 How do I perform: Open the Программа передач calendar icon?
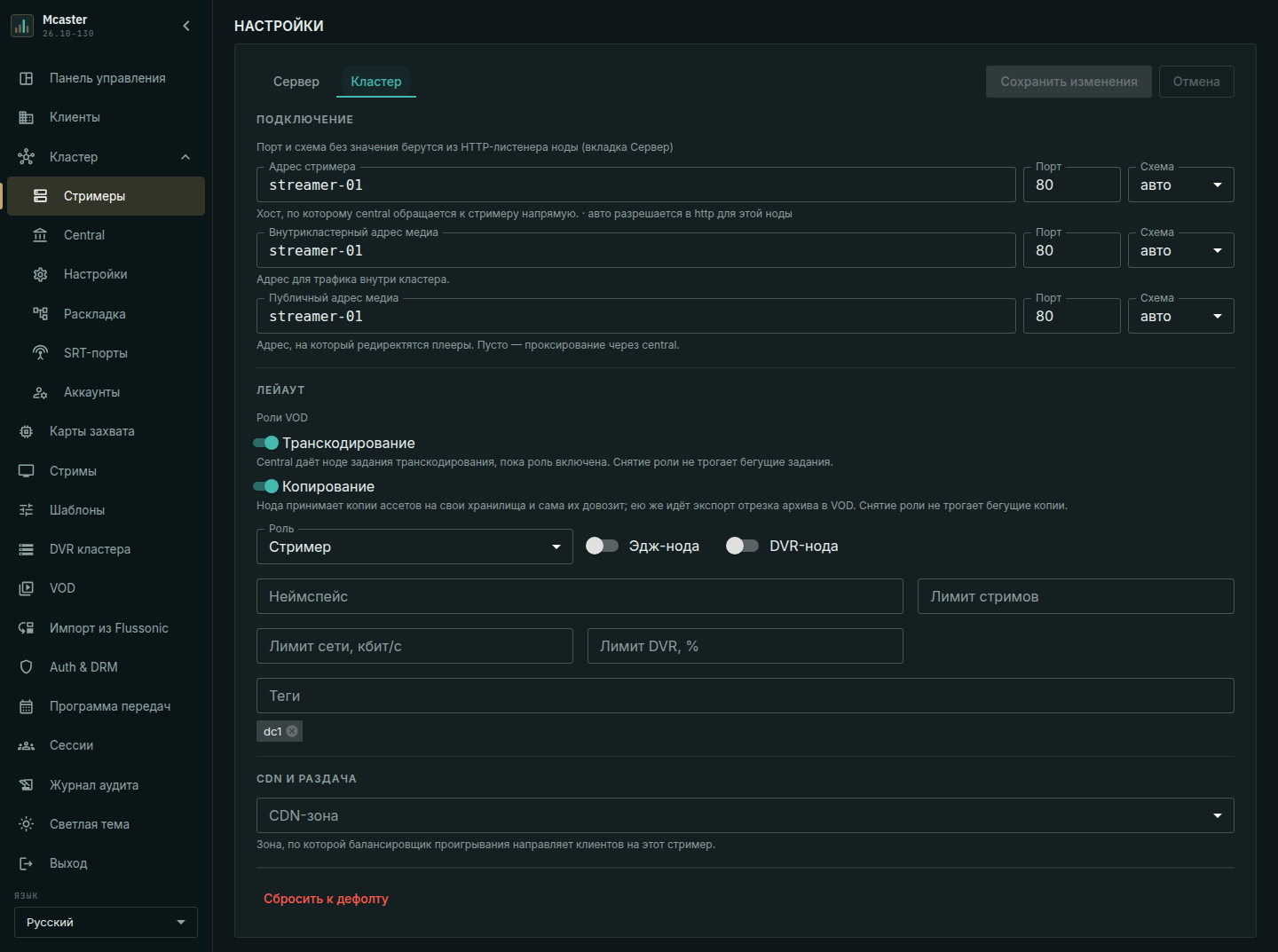[27, 706]
